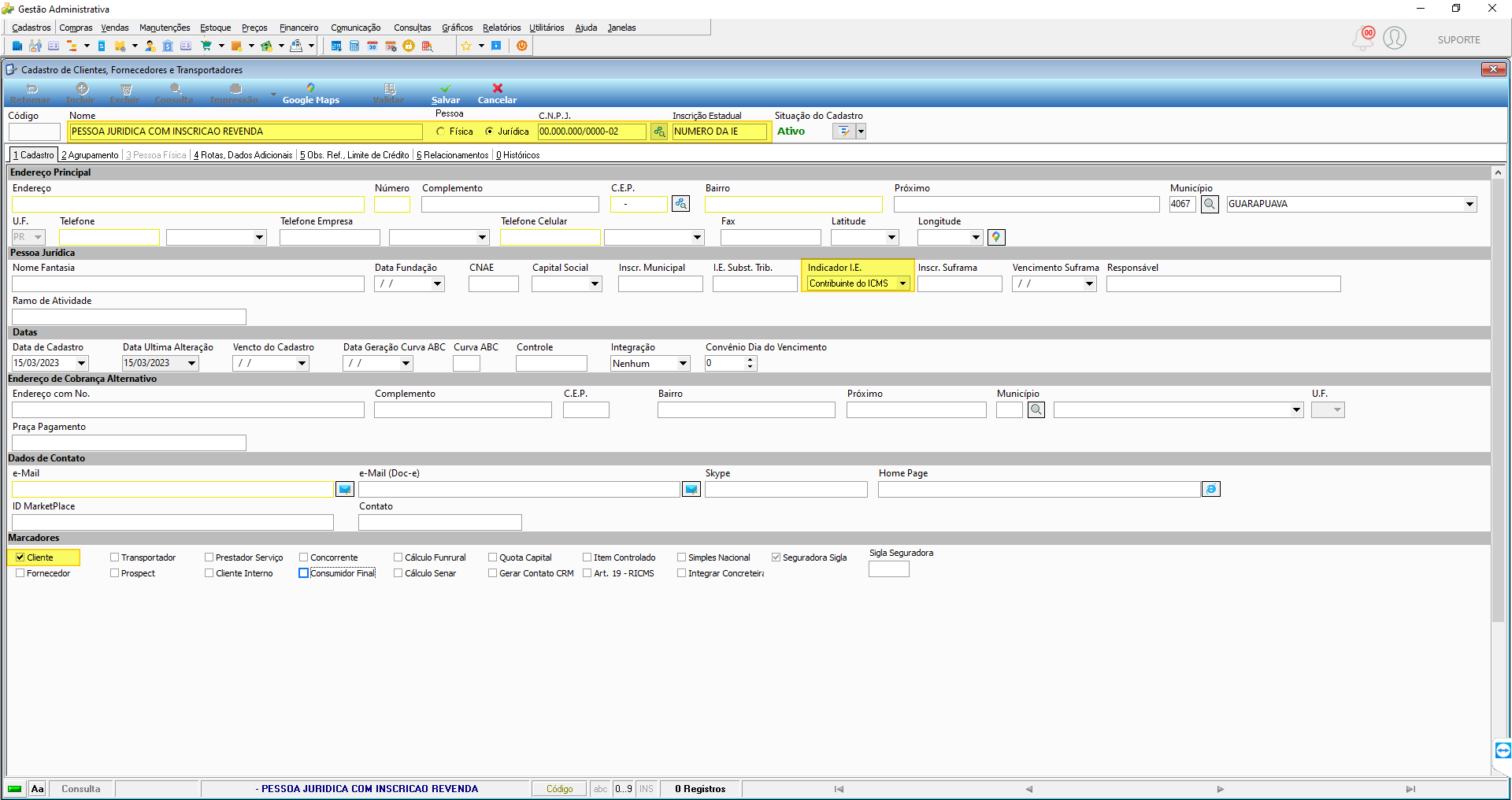The image size is (1512, 800).
Task: Check the Simples Nacional checkbox
Action: (x=682, y=557)
